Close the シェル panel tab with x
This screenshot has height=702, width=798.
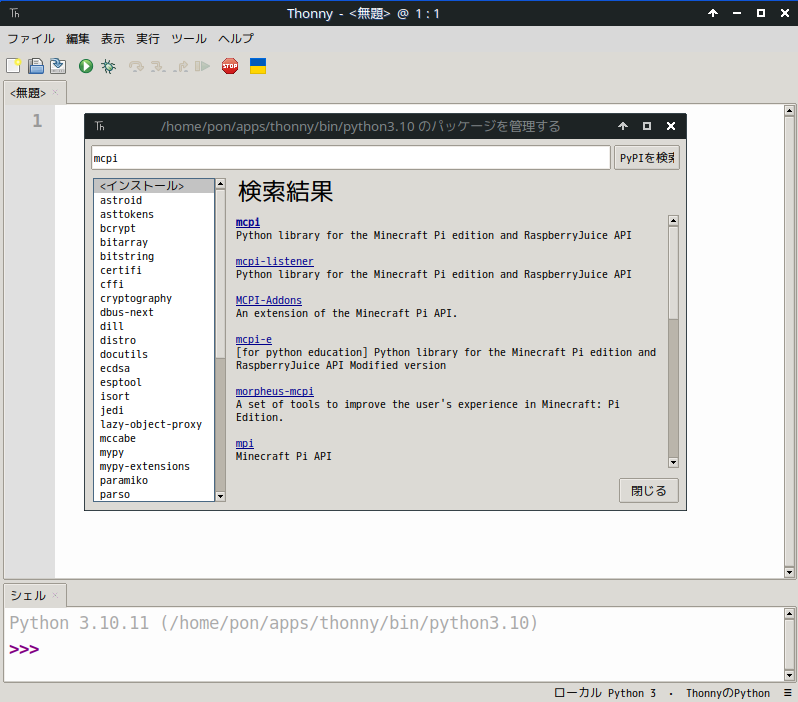pyautogui.click(x=55, y=595)
